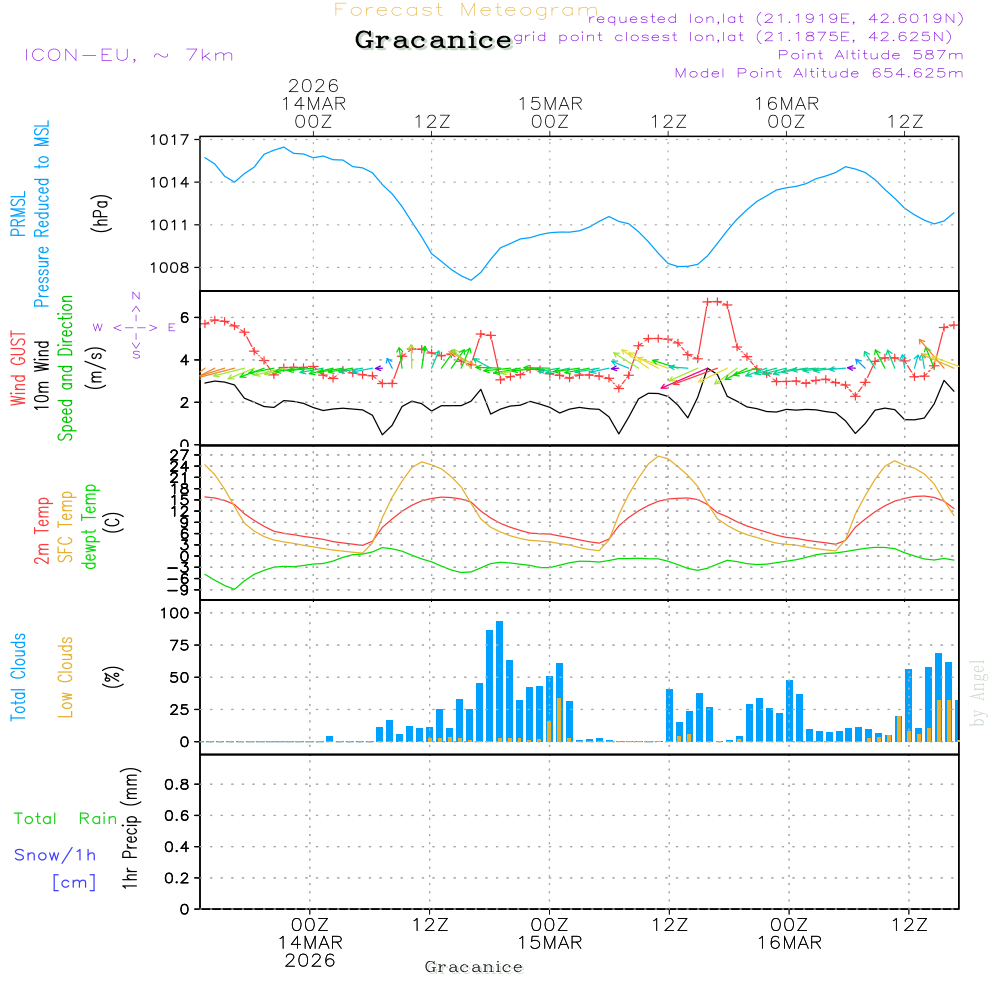Select the ICON-EU ~7km model label
This screenshot has width=1000, height=1000.
coord(128,55)
